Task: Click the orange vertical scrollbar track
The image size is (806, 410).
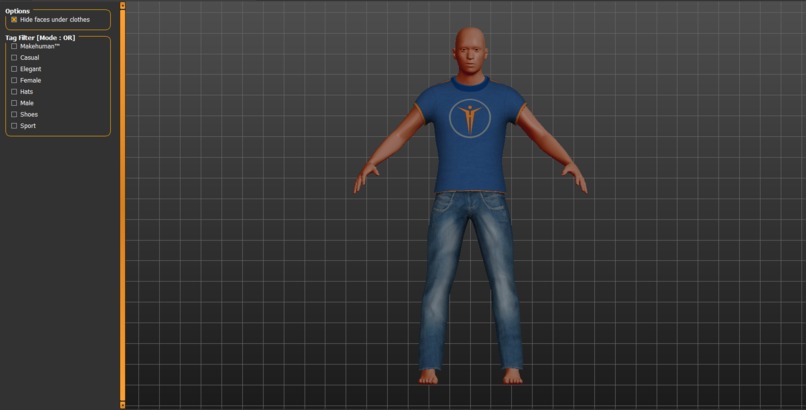Action: pyautogui.click(x=122, y=206)
